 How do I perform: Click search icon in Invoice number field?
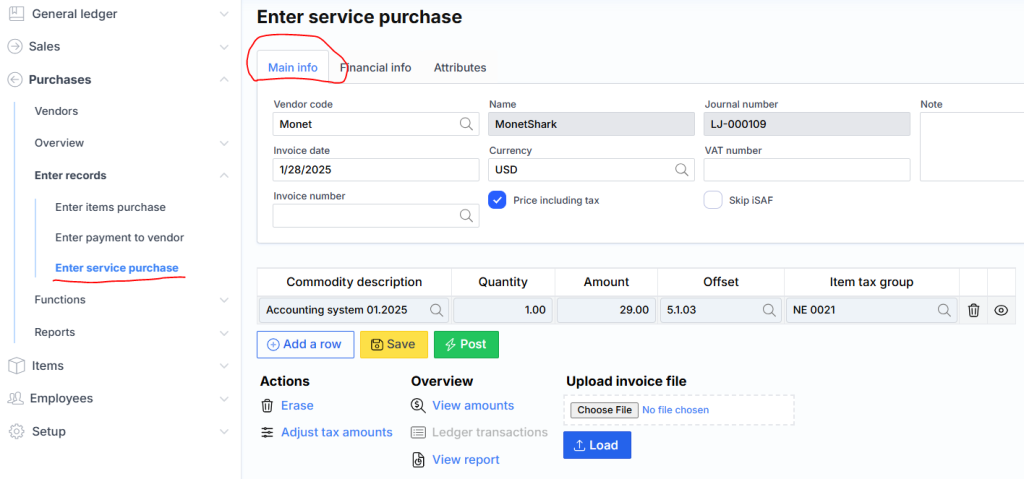click(x=466, y=216)
